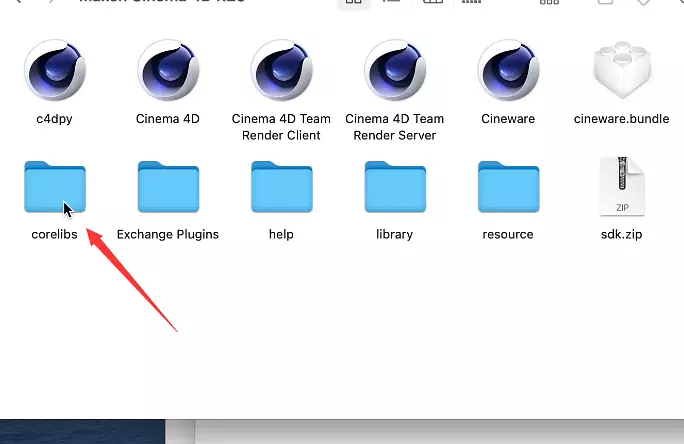The height and width of the screenshot is (444, 684).
Task: Launch the Cinema 4D application
Action: tap(168, 70)
